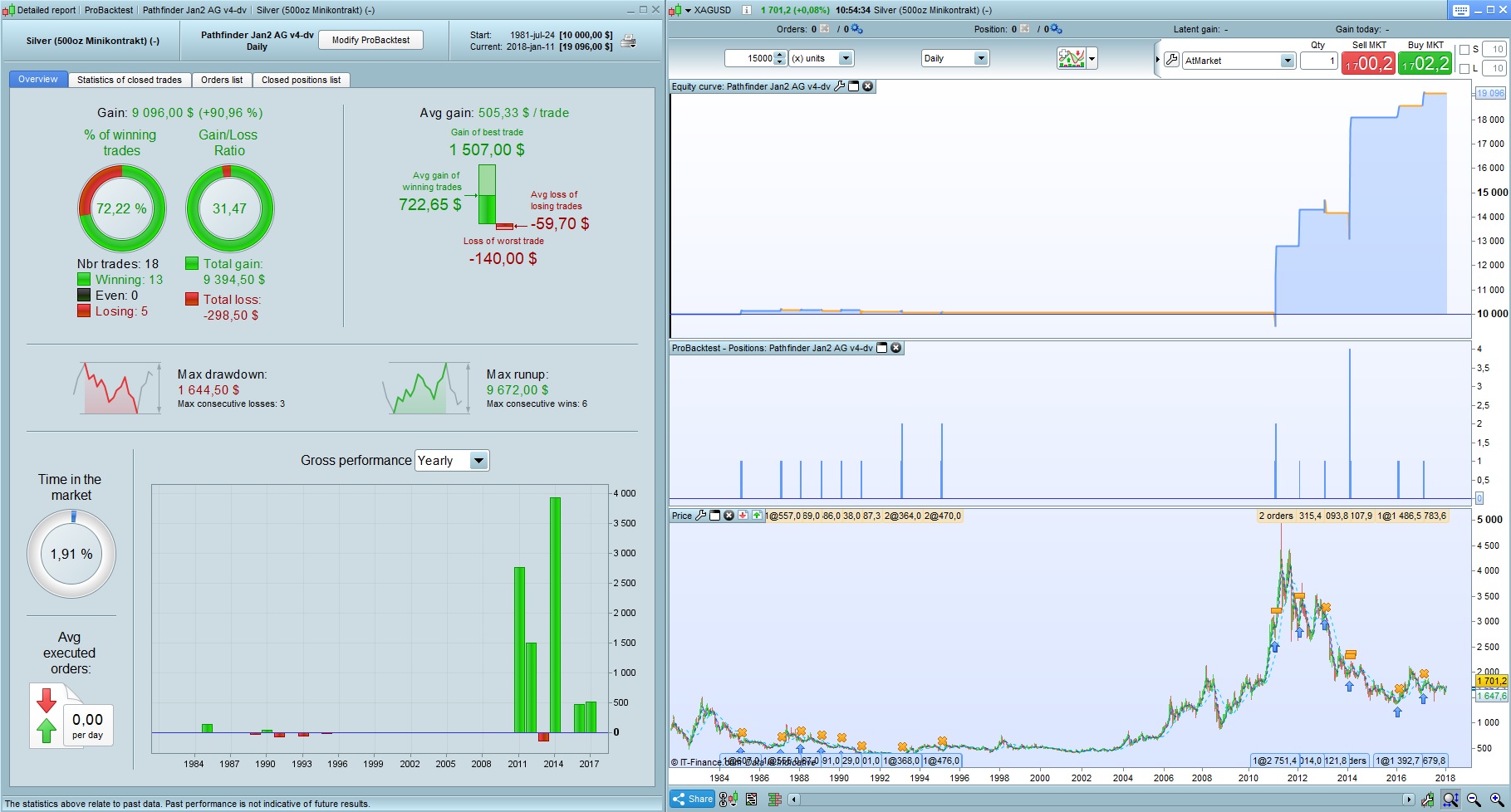Maximize the Price chart panel

[x=714, y=516]
